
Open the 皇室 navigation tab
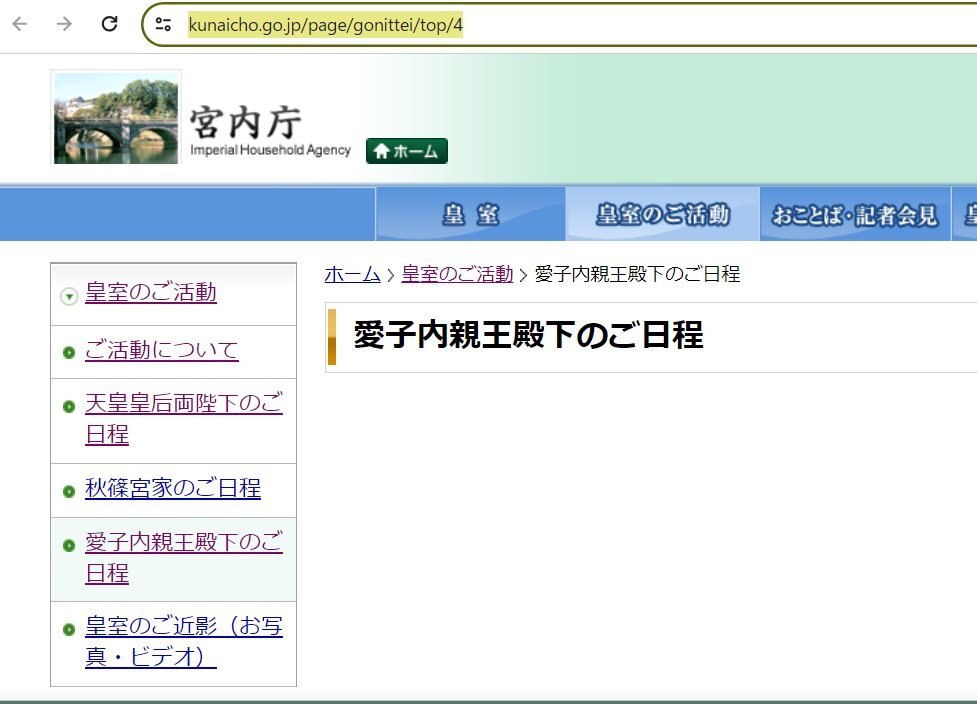(x=471, y=214)
